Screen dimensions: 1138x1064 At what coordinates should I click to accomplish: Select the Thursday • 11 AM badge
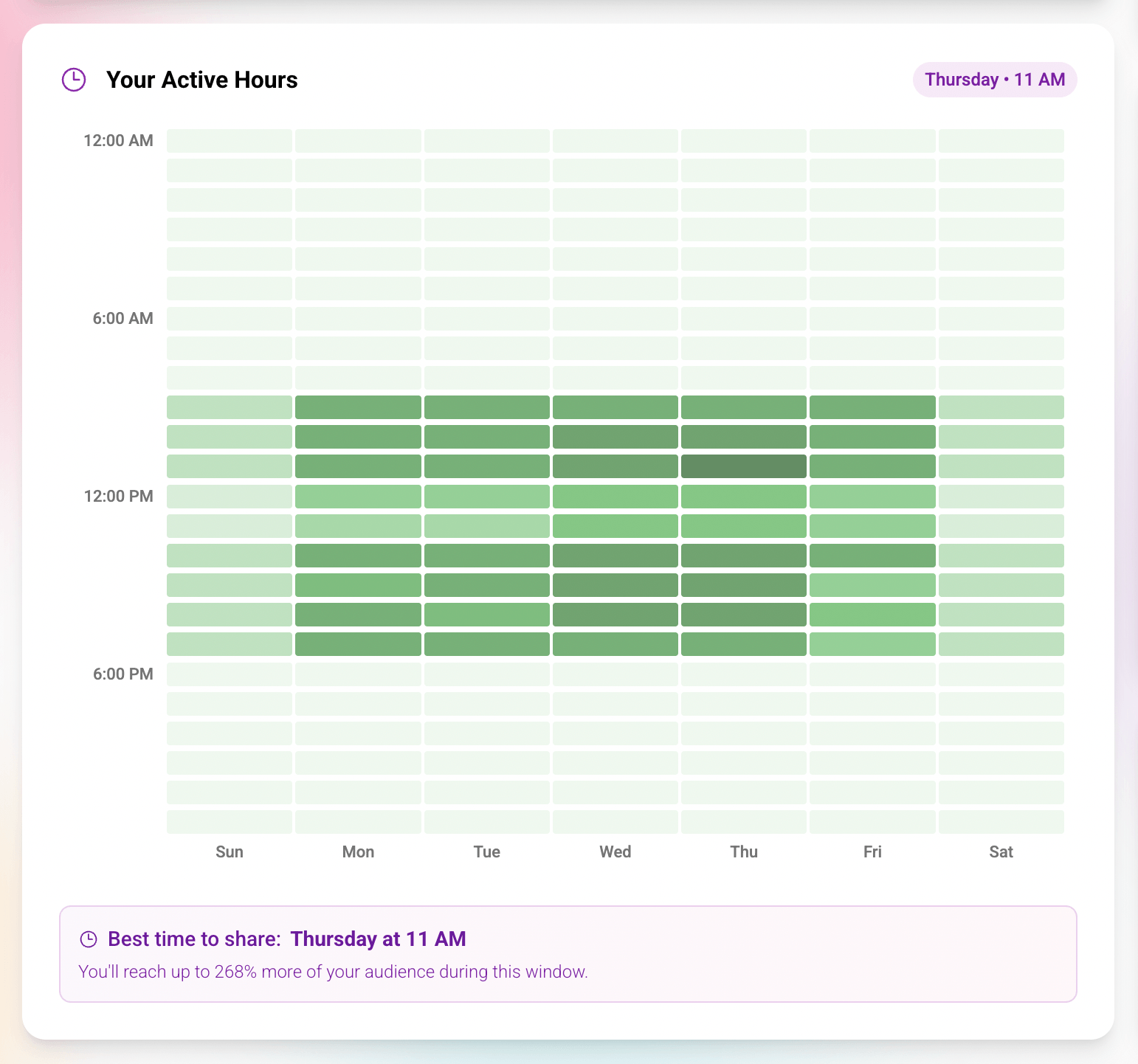click(995, 79)
